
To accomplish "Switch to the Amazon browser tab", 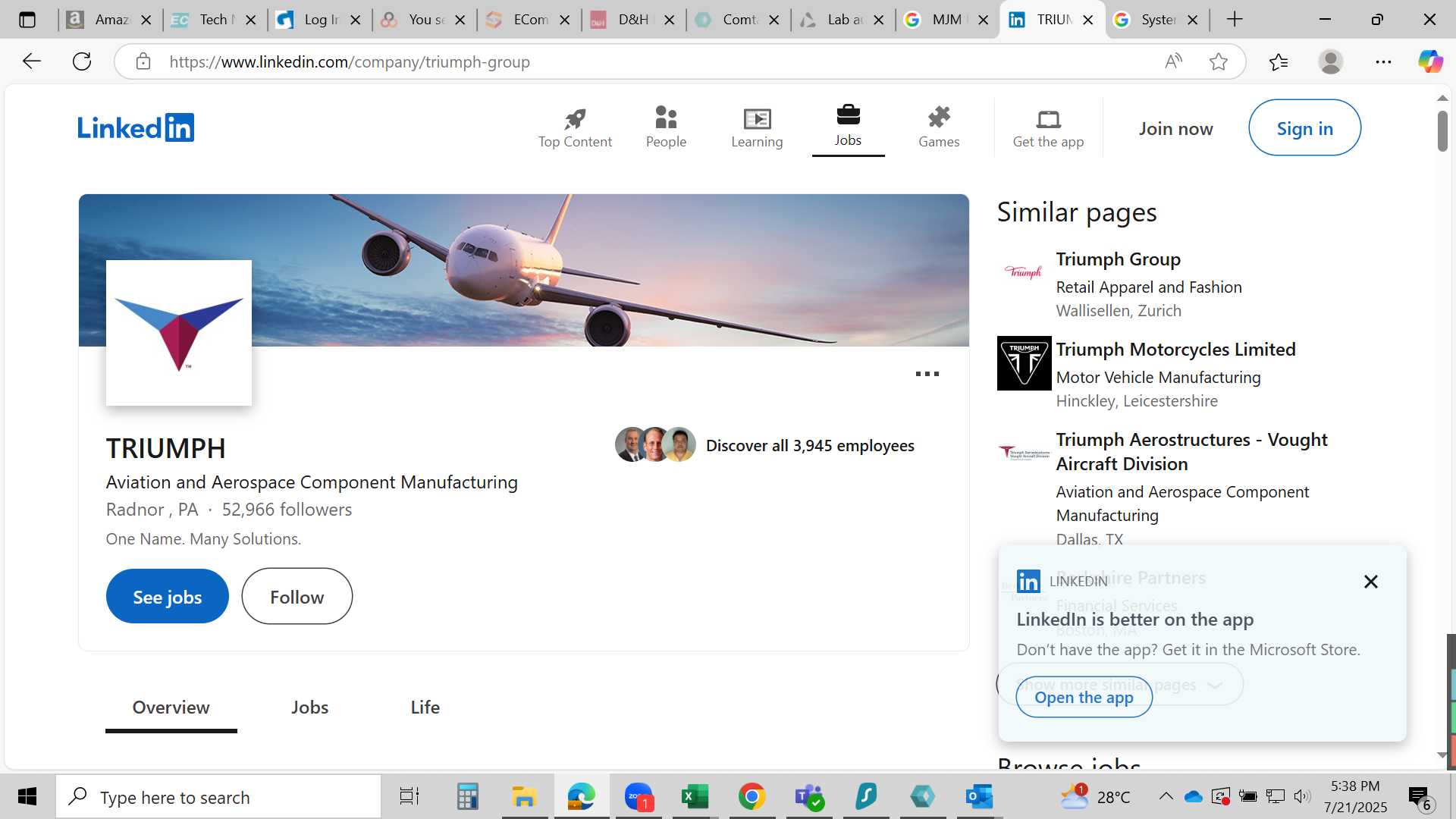I will (x=109, y=20).
